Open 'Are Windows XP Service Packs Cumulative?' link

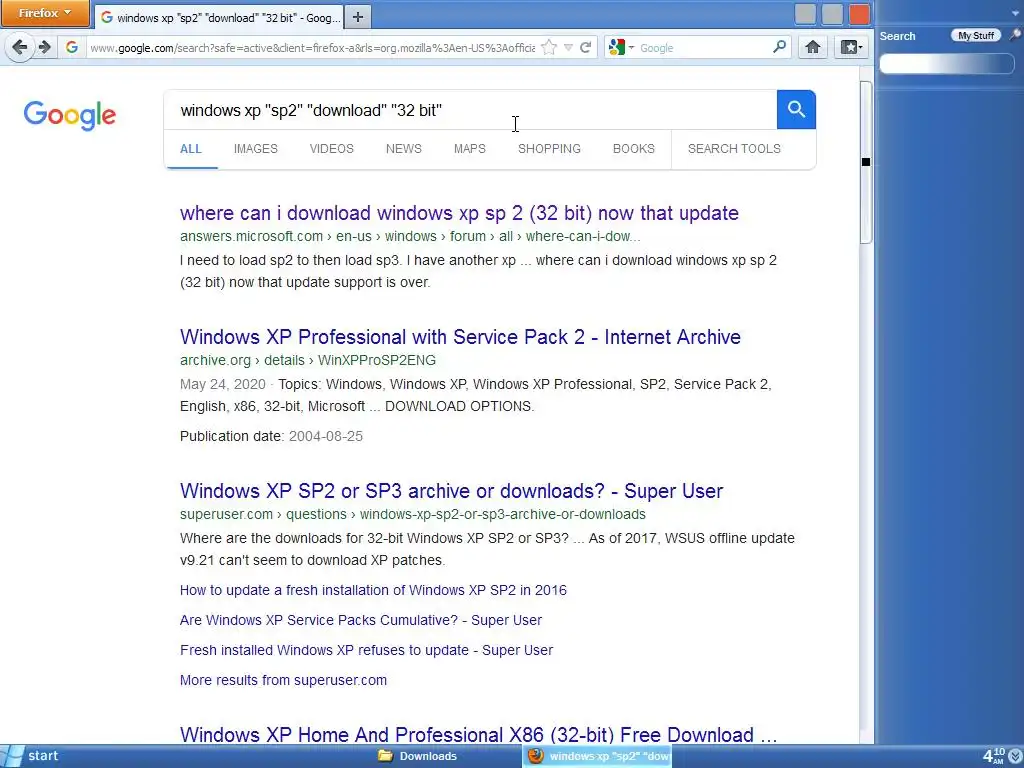coord(360,620)
